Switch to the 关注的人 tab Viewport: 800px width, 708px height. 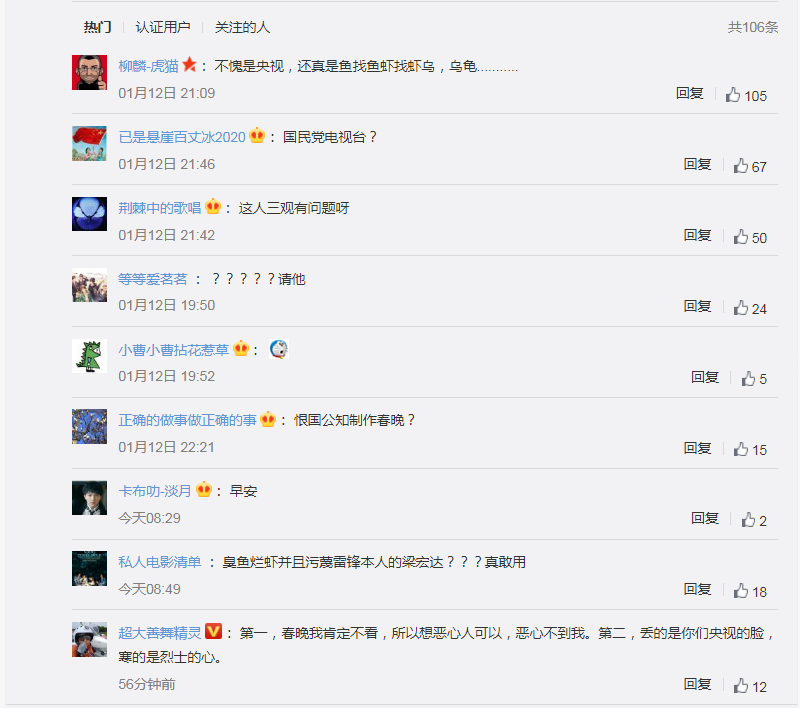coord(242,27)
